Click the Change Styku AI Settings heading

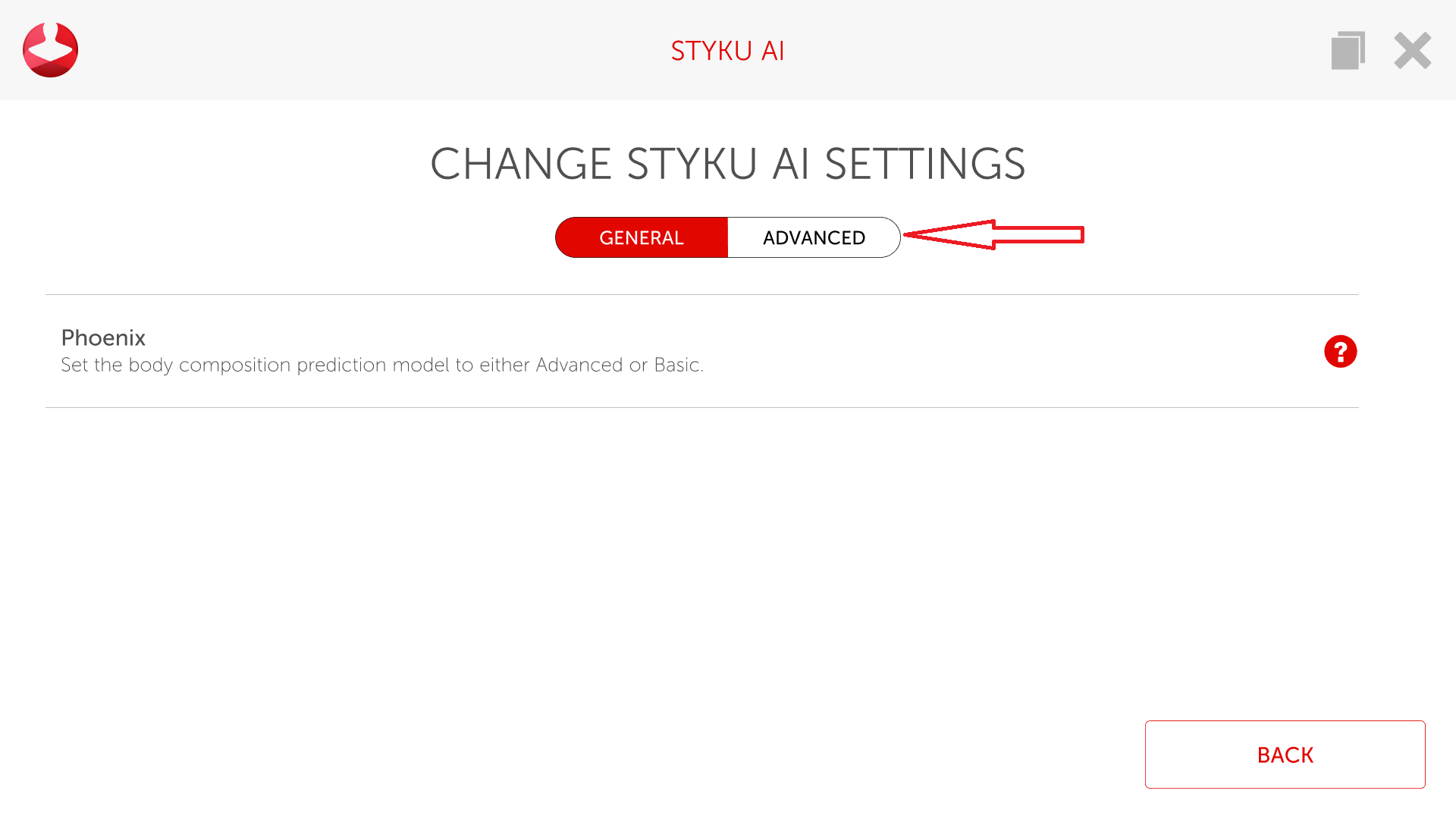click(727, 164)
